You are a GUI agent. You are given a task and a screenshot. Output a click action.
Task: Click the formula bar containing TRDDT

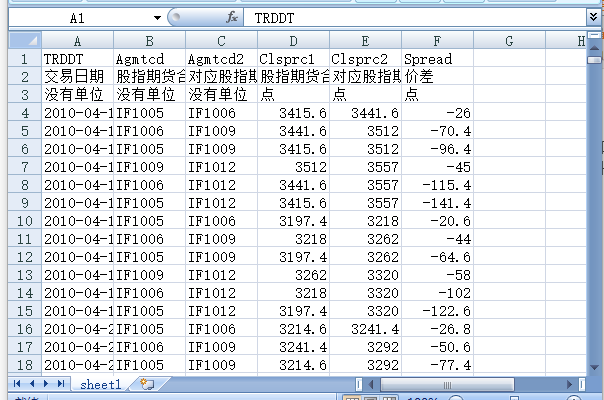[414, 18]
